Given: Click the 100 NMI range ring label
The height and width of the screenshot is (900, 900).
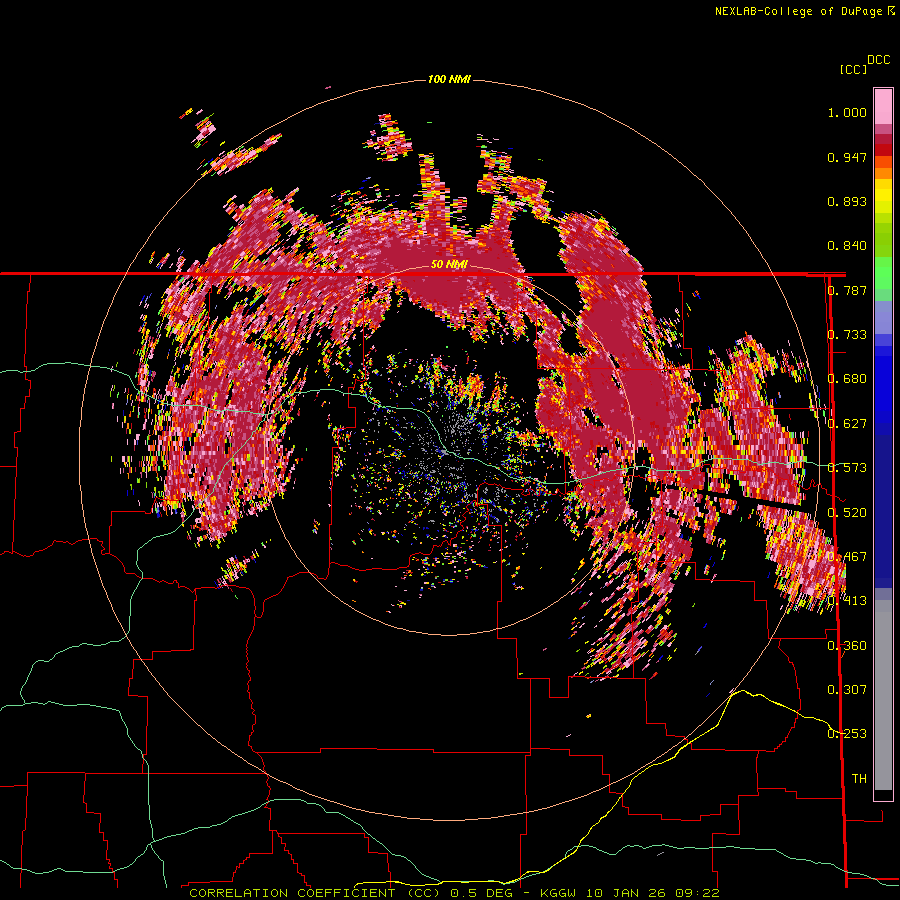Looking at the screenshot, I should coord(449,79).
